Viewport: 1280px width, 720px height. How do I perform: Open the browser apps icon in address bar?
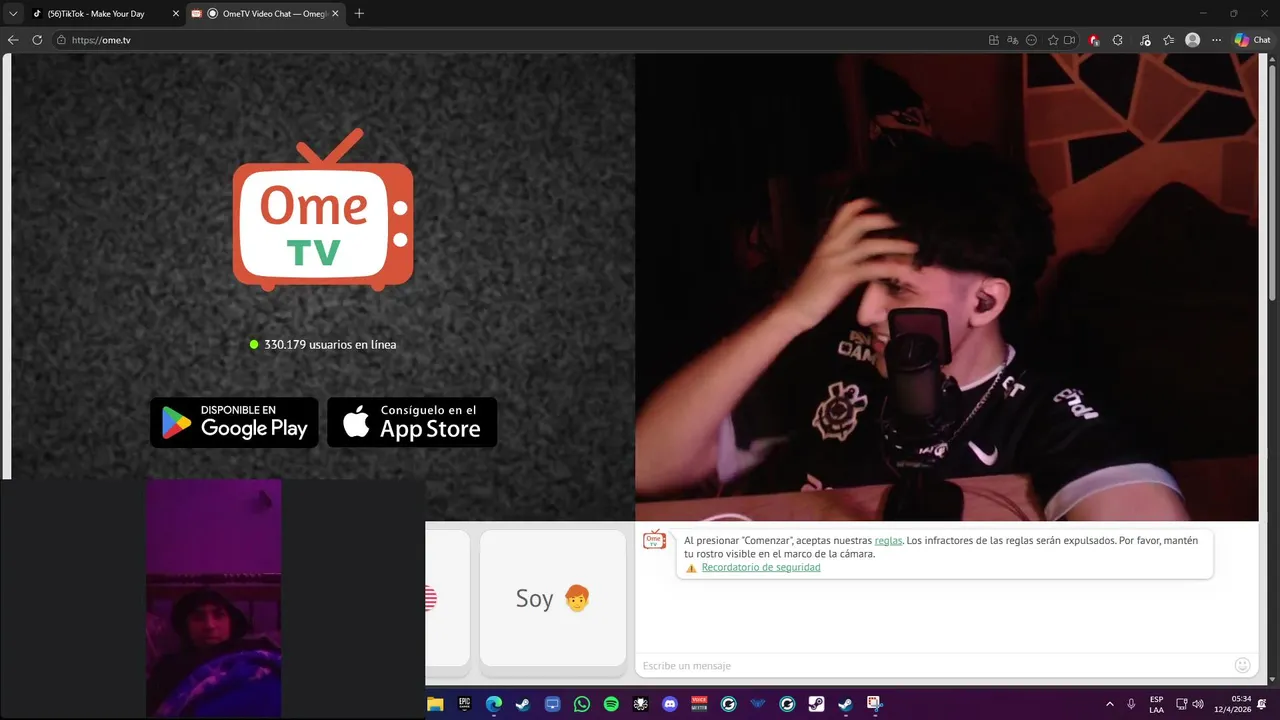pyautogui.click(x=993, y=40)
